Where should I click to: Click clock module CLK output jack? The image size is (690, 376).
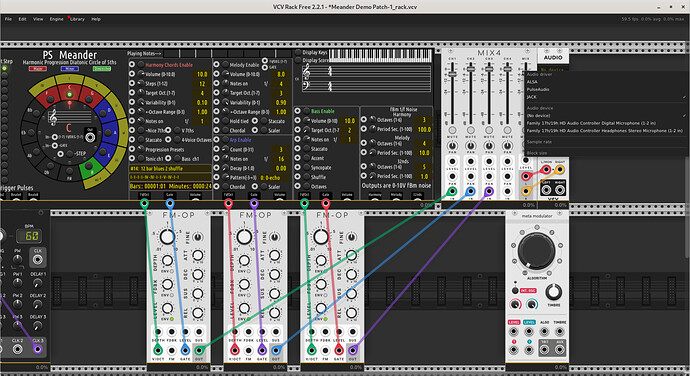[38, 259]
